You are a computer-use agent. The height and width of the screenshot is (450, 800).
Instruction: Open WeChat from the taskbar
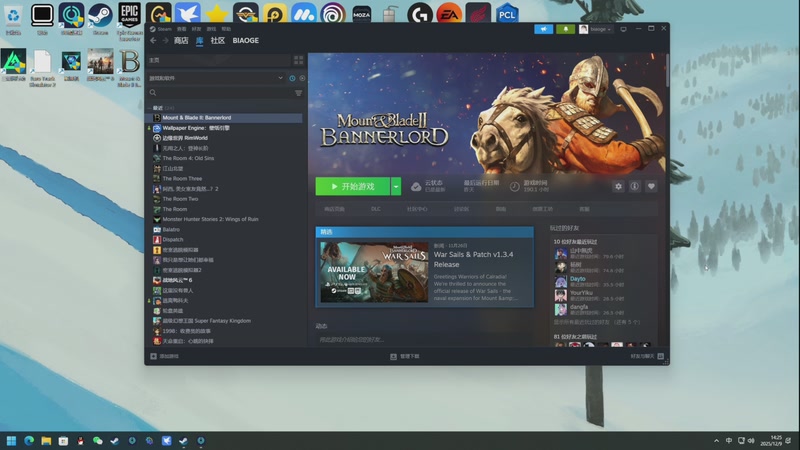[x=97, y=441]
